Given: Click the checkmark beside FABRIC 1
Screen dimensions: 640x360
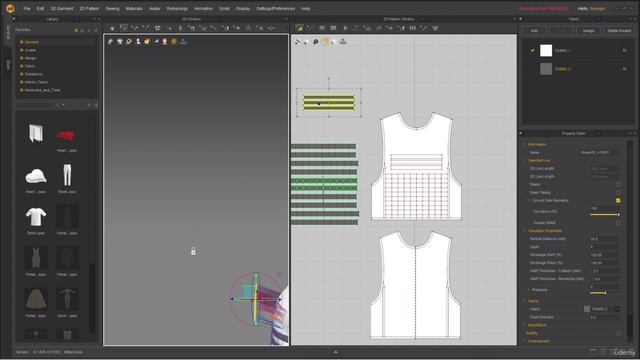Looking at the screenshot, I should coord(532,51).
